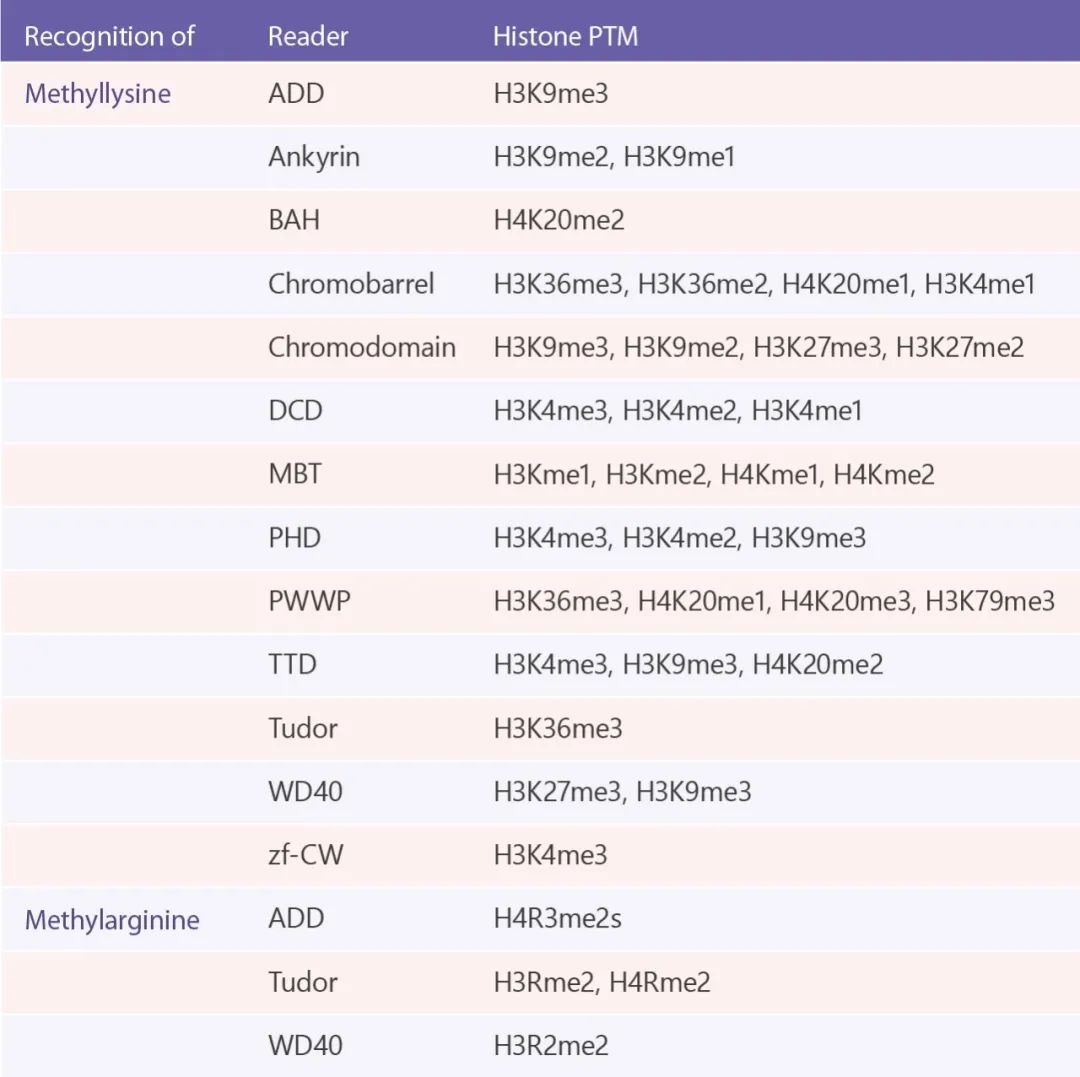Viewport: 1080px width, 1077px height.
Task: Click the MBT reader cell
Action: pyautogui.click(x=295, y=474)
